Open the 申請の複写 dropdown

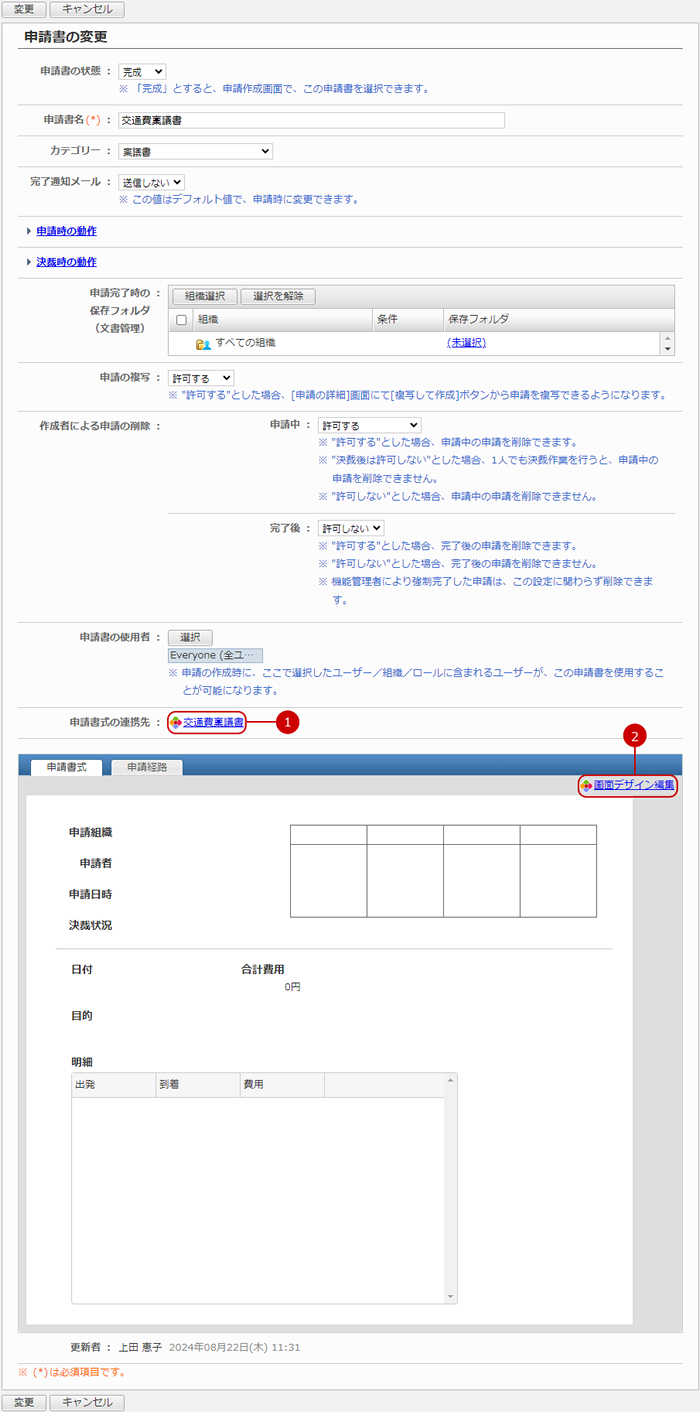pos(201,378)
